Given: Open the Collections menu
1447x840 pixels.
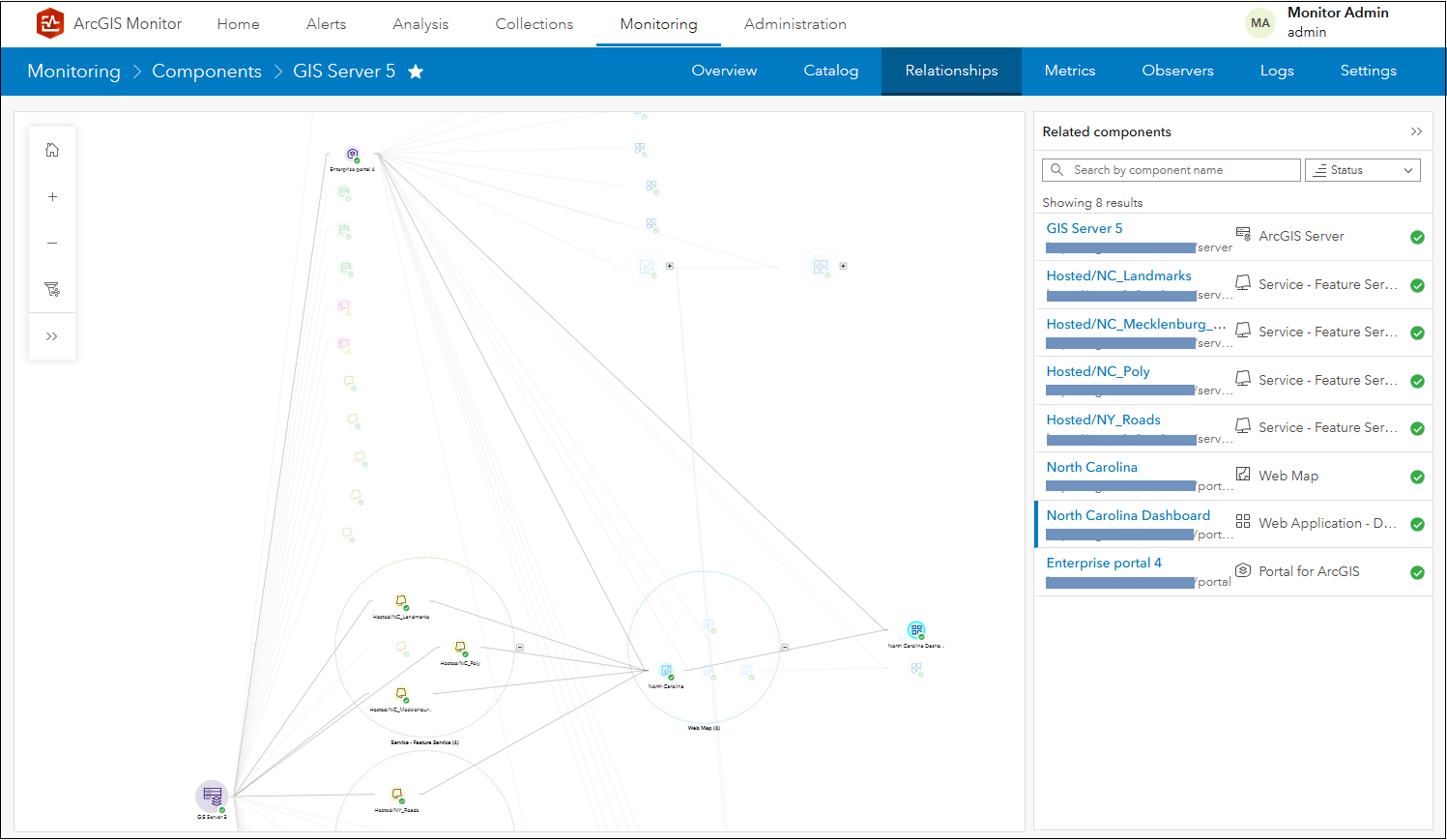Looking at the screenshot, I should pyautogui.click(x=535, y=24).
